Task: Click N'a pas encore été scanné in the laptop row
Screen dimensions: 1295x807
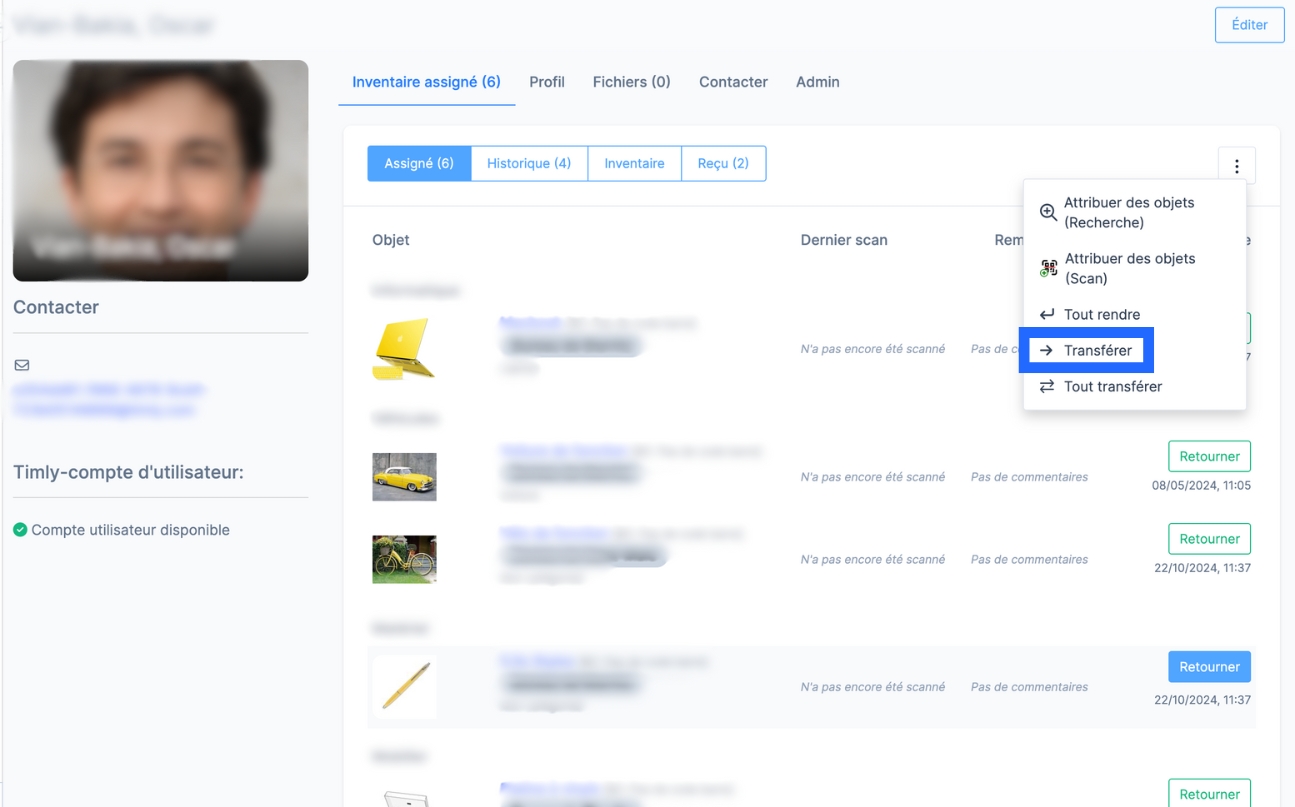Action: coord(873,349)
